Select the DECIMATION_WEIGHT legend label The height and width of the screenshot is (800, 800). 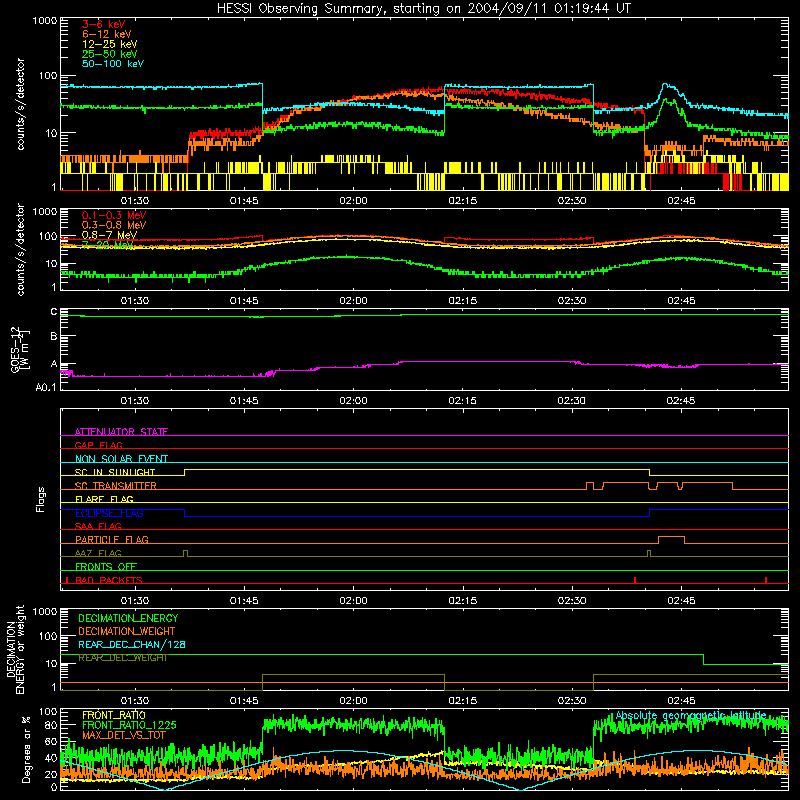pyautogui.click(x=127, y=631)
